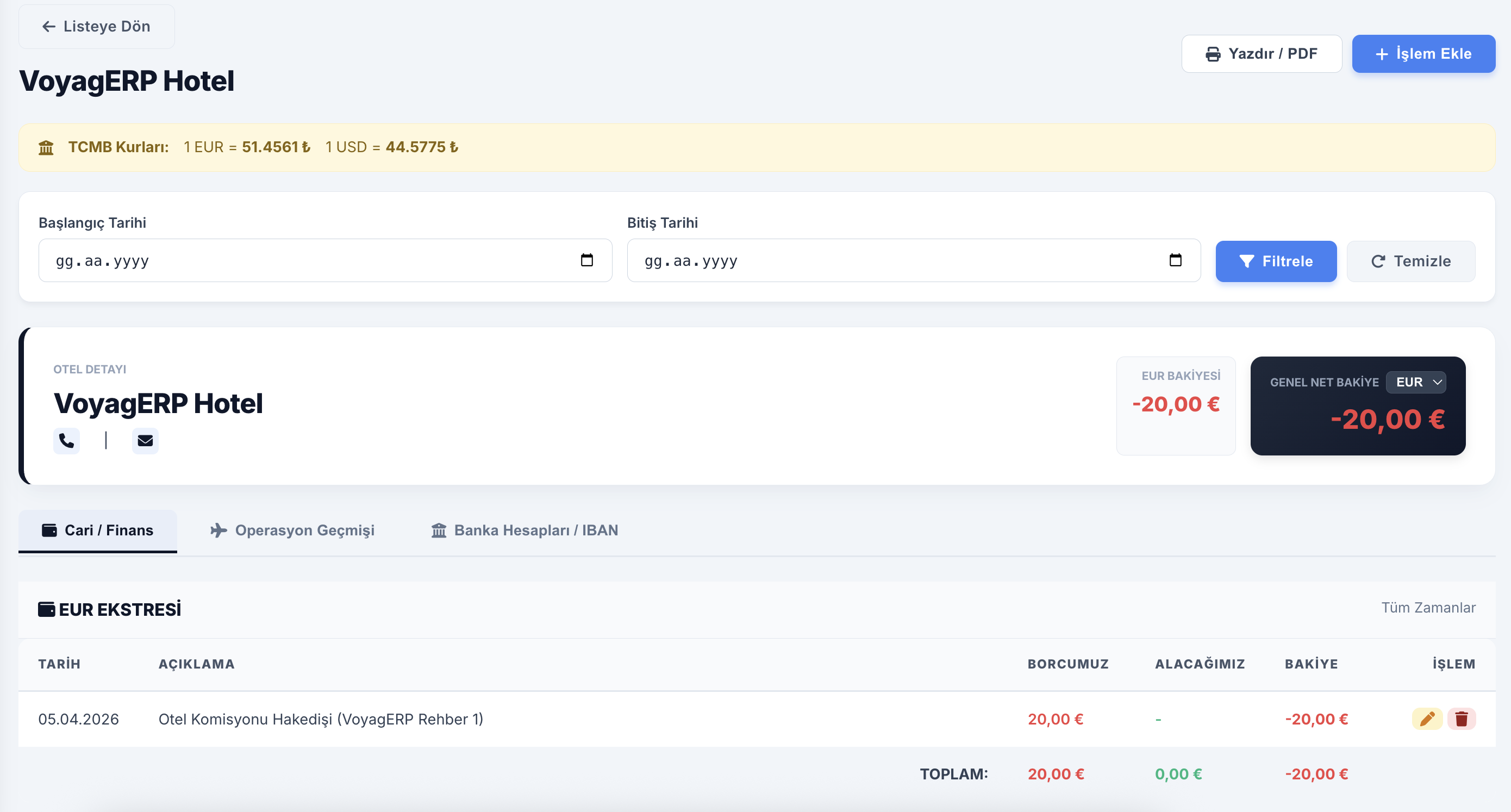This screenshot has width=1511, height=812.
Task: Add a transaction with İşlem Ekle
Action: tap(1423, 54)
